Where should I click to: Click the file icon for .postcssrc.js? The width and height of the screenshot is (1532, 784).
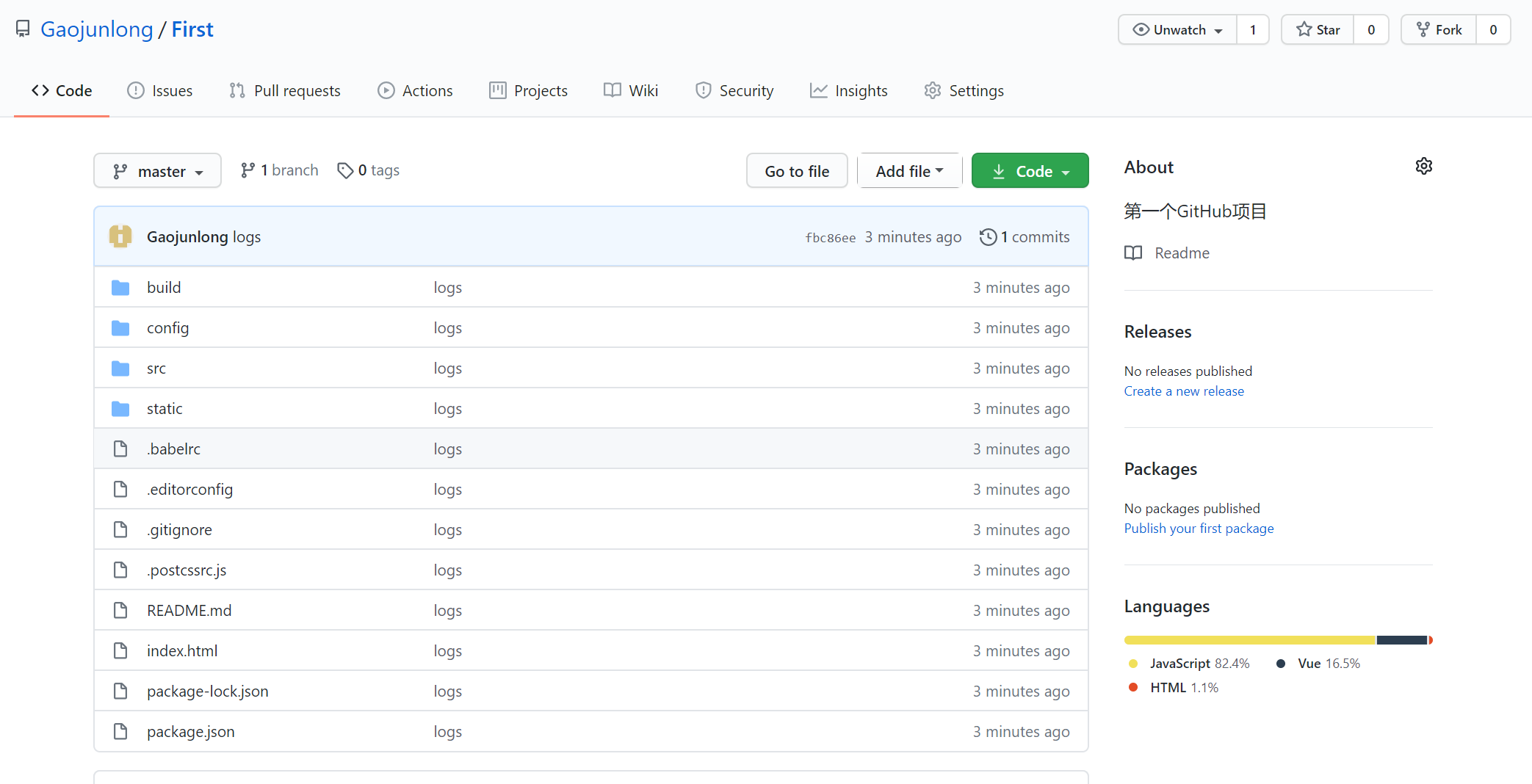tap(120, 570)
